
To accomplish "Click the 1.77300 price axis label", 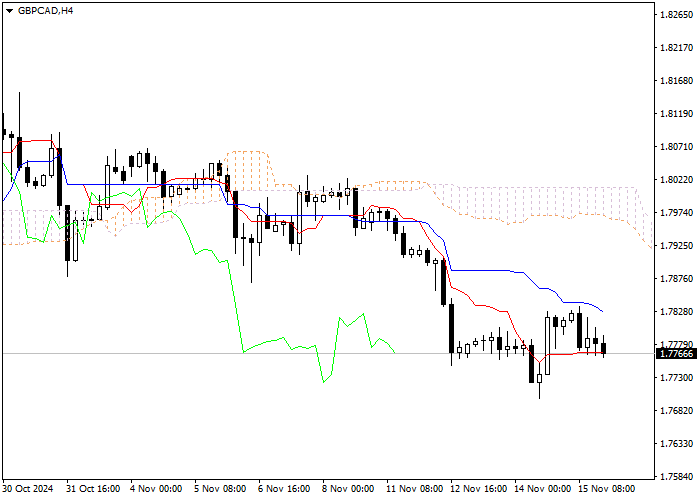I will tap(676, 378).
